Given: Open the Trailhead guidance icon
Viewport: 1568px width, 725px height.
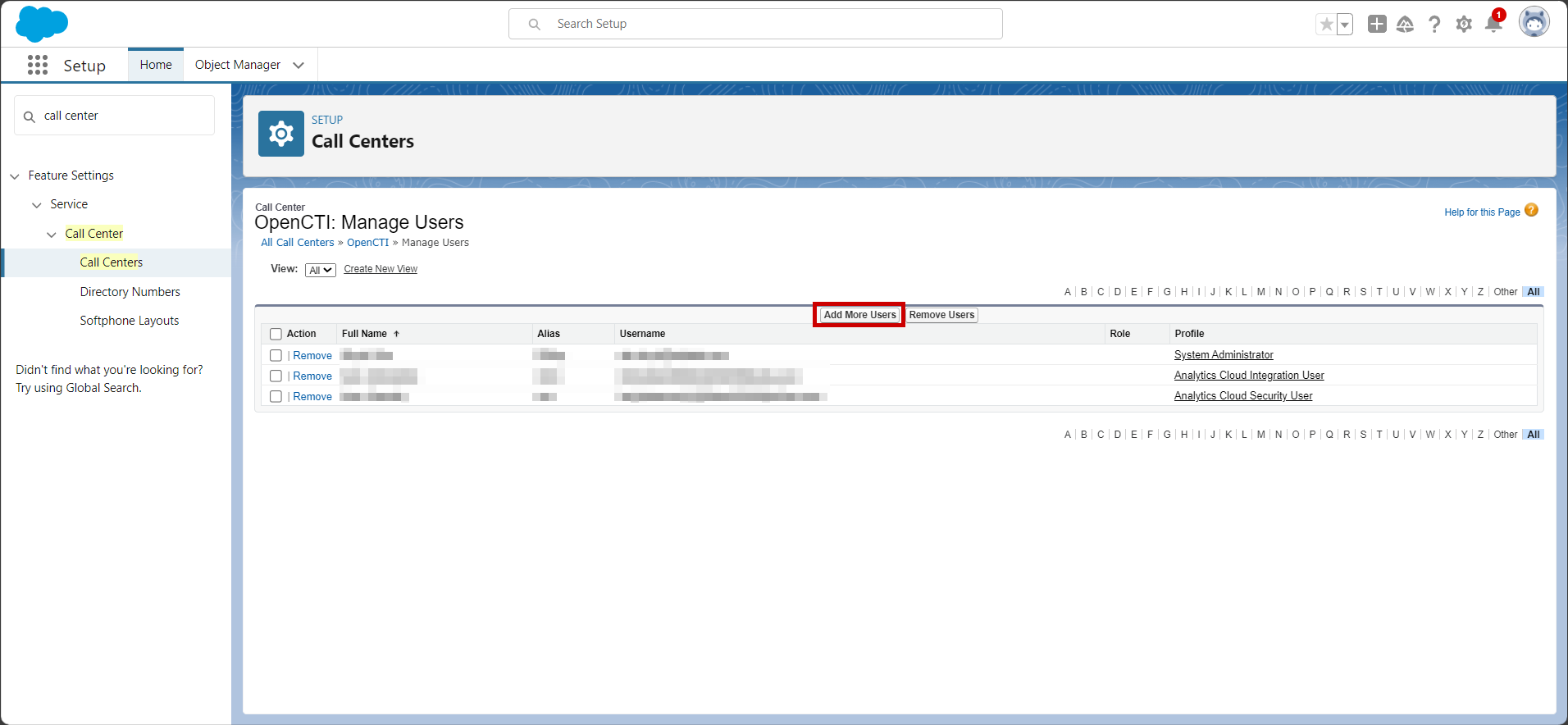Looking at the screenshot, I should click(1405, 25).
